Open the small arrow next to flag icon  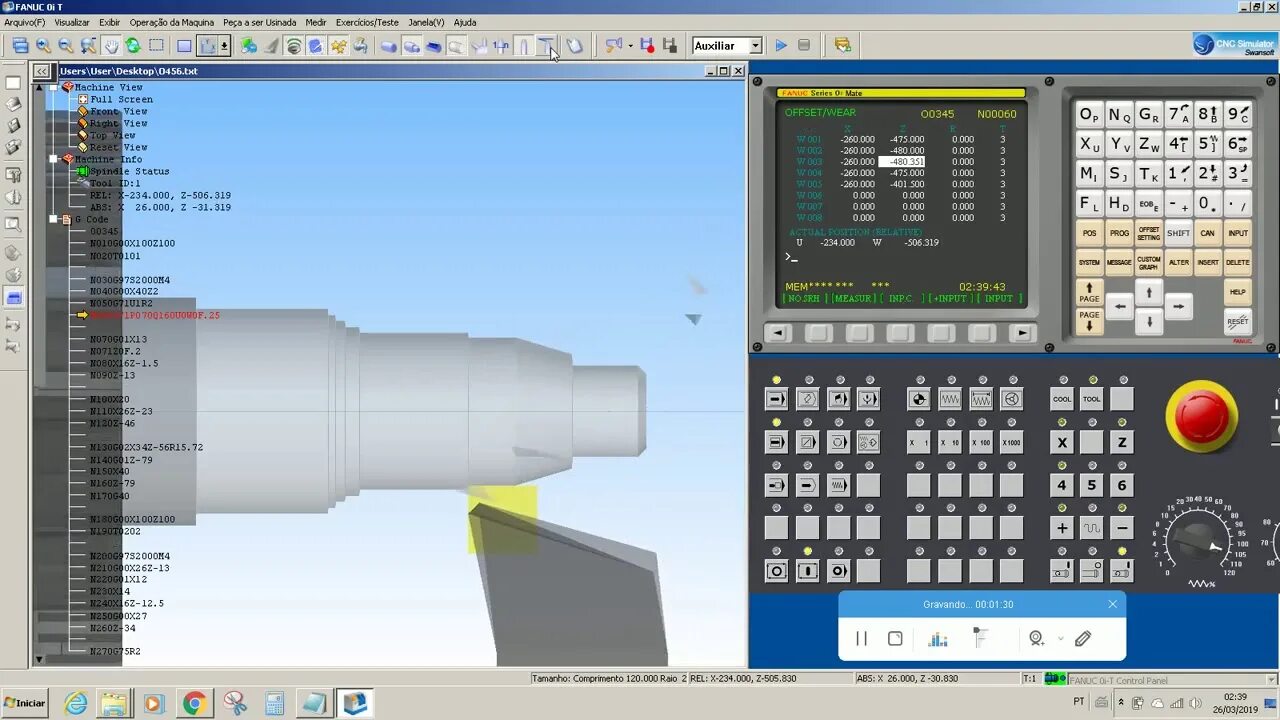(630, 46)
